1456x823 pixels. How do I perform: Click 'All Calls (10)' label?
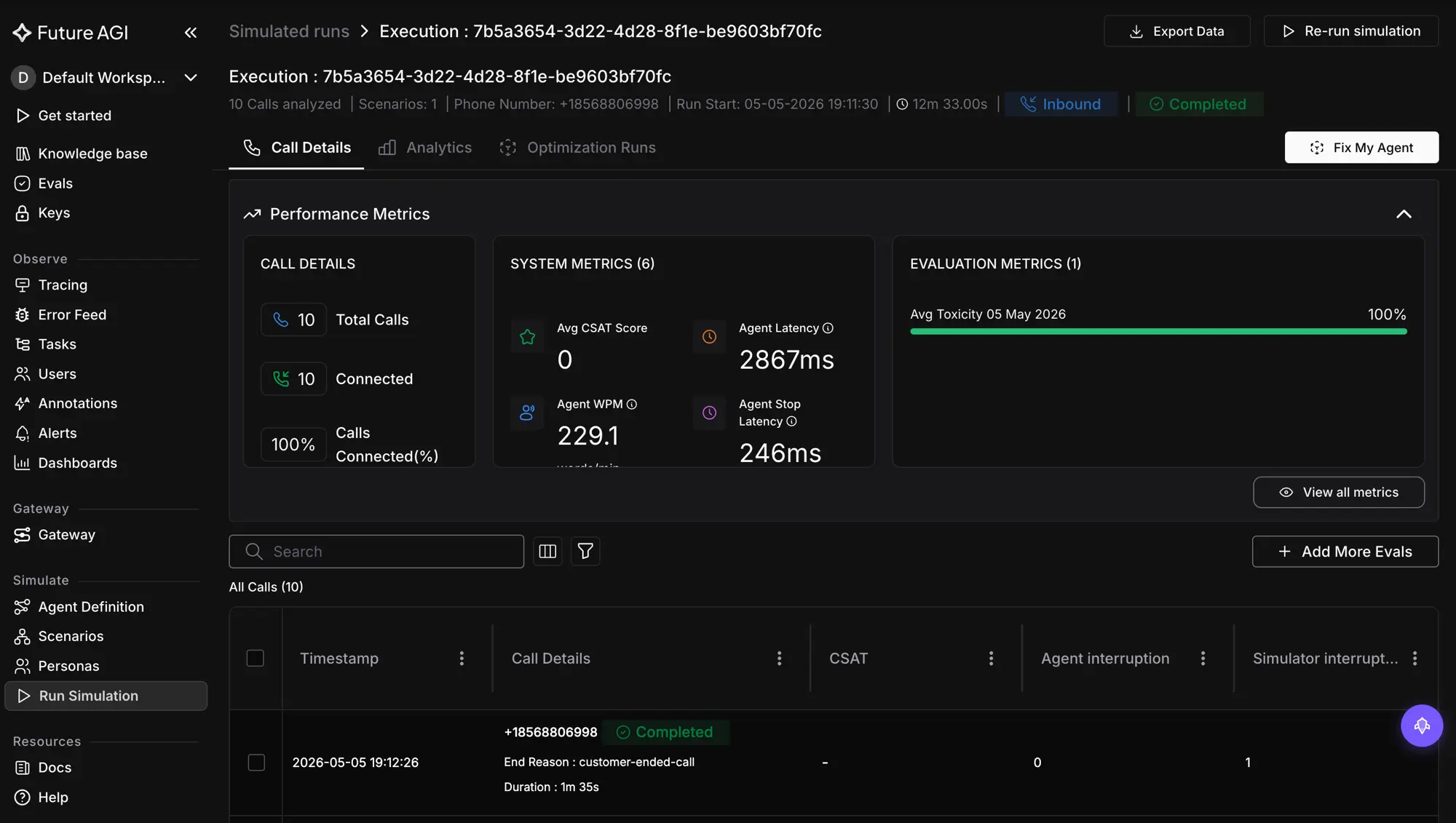pyautogui.click(x=266, y=587)
